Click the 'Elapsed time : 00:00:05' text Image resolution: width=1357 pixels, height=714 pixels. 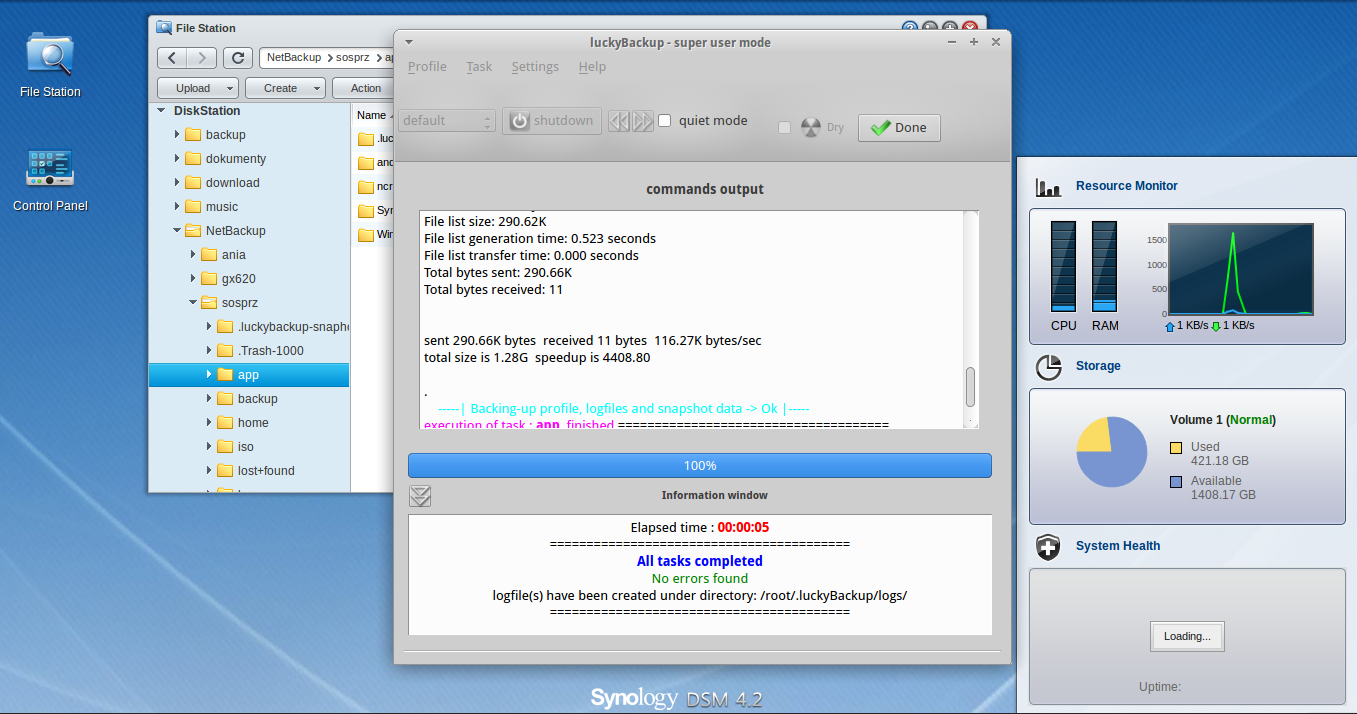700,527
